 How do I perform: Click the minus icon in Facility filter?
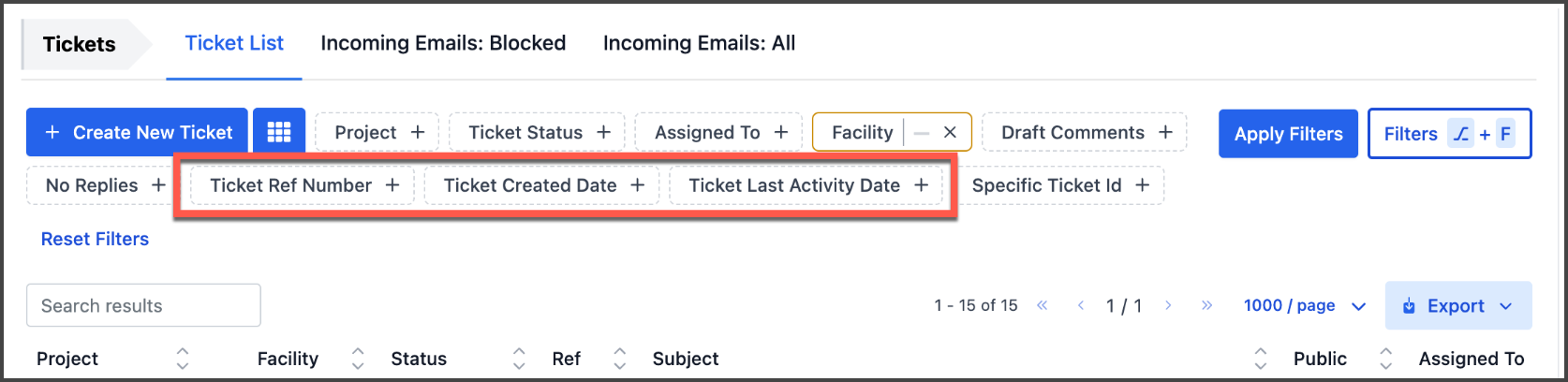[x=922, y=132]
